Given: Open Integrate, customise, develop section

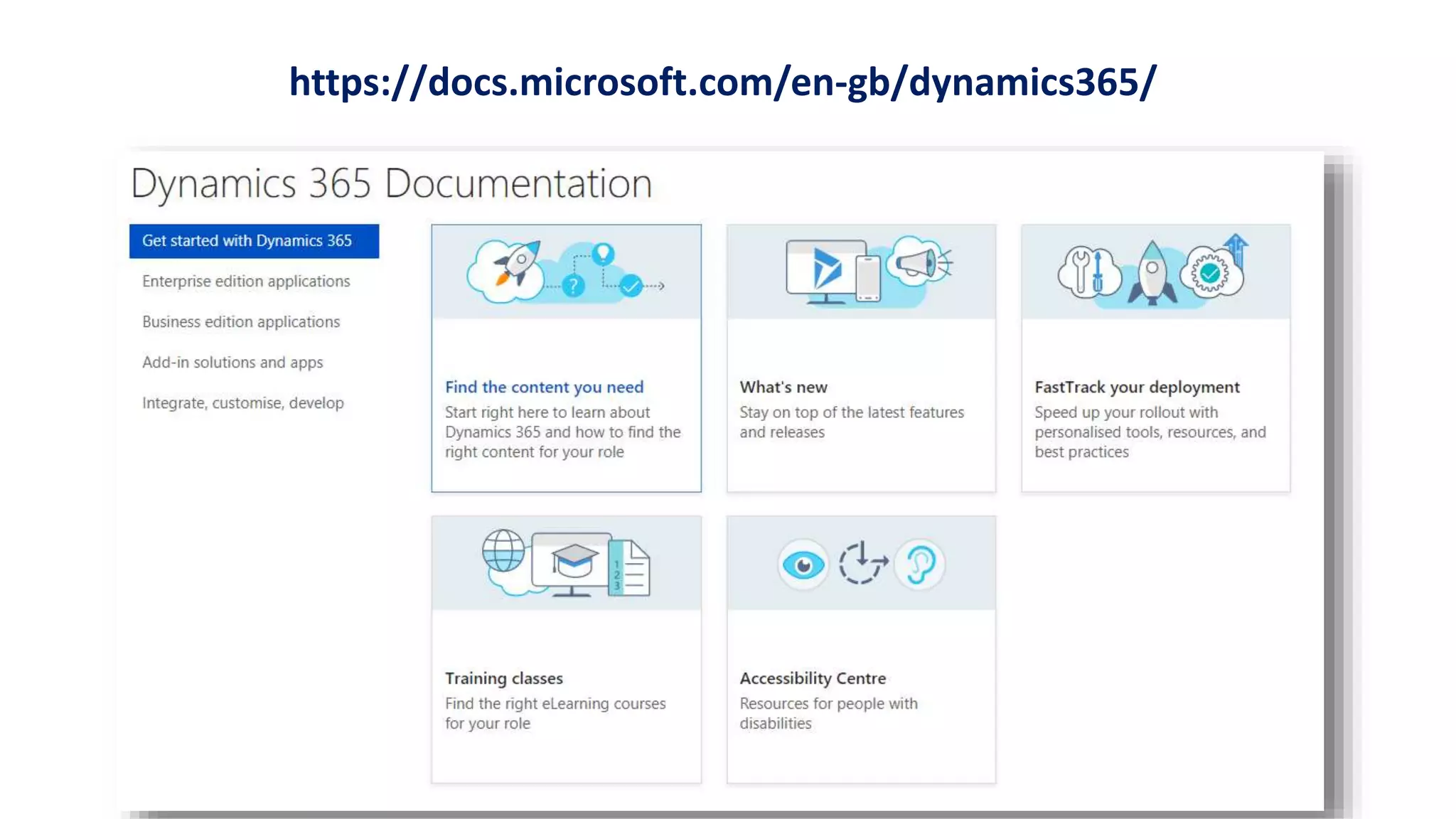Looking at the screenshot, I should (x=243, y=403).
